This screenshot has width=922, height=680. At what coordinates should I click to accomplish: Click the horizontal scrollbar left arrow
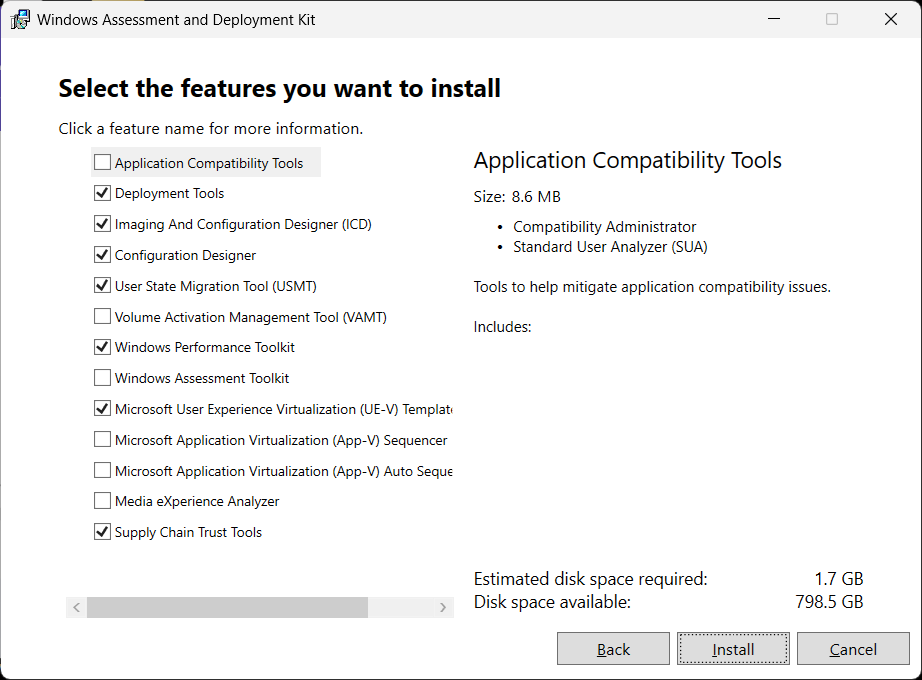click(76, 608)
